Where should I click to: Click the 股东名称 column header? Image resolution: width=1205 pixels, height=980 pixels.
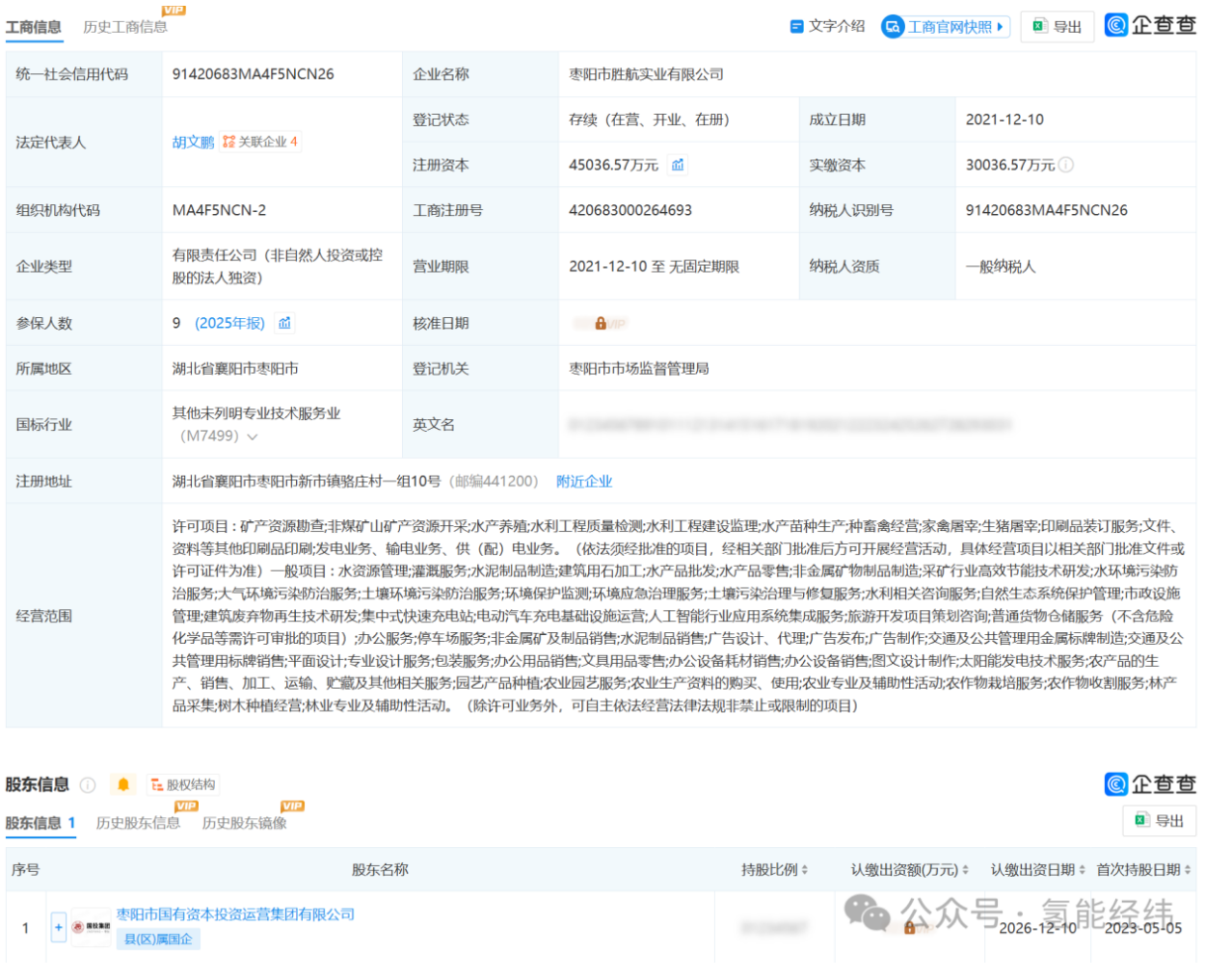point(380,869)
